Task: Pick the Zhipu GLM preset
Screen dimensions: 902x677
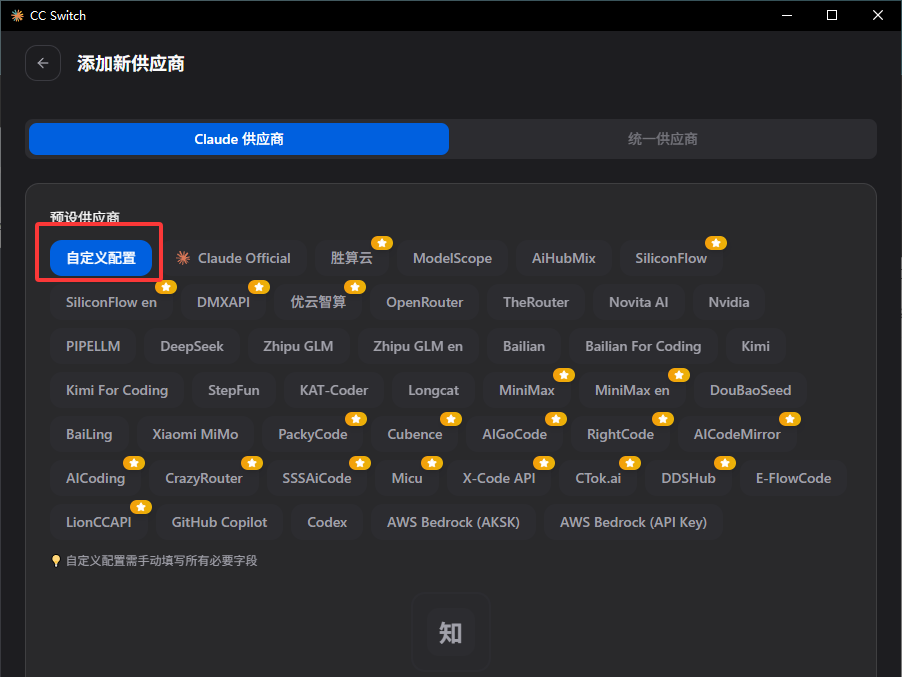Action: (x=298, y=346)
